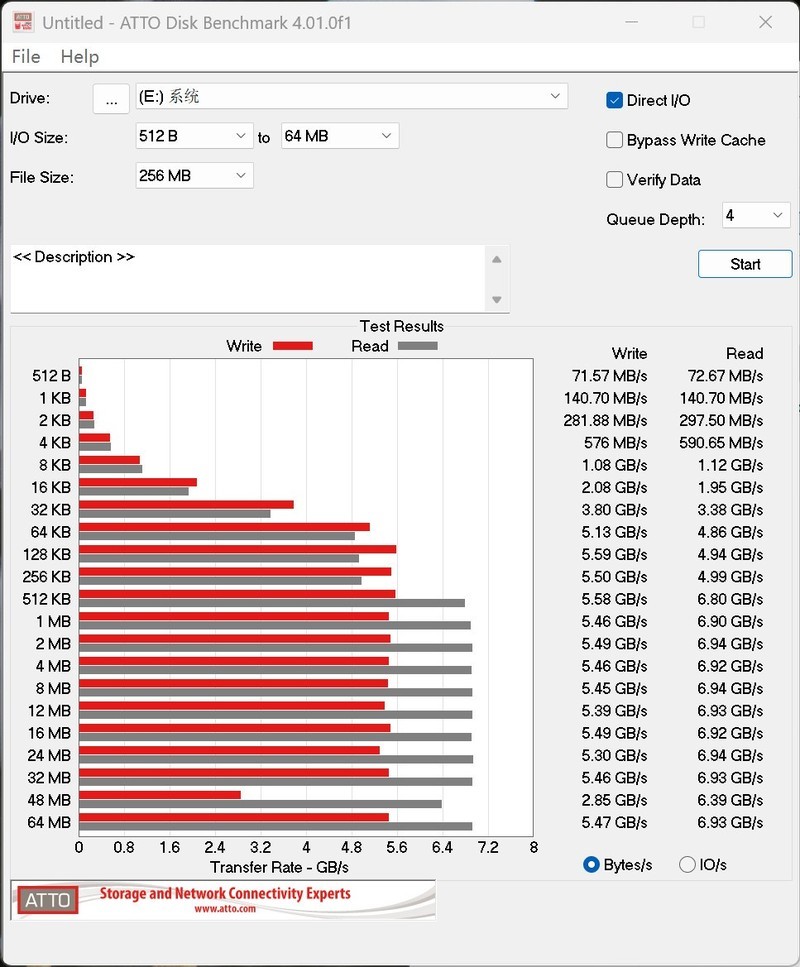Check the Verify Data option
800x967 pixels.
click(x=614, y=180)
